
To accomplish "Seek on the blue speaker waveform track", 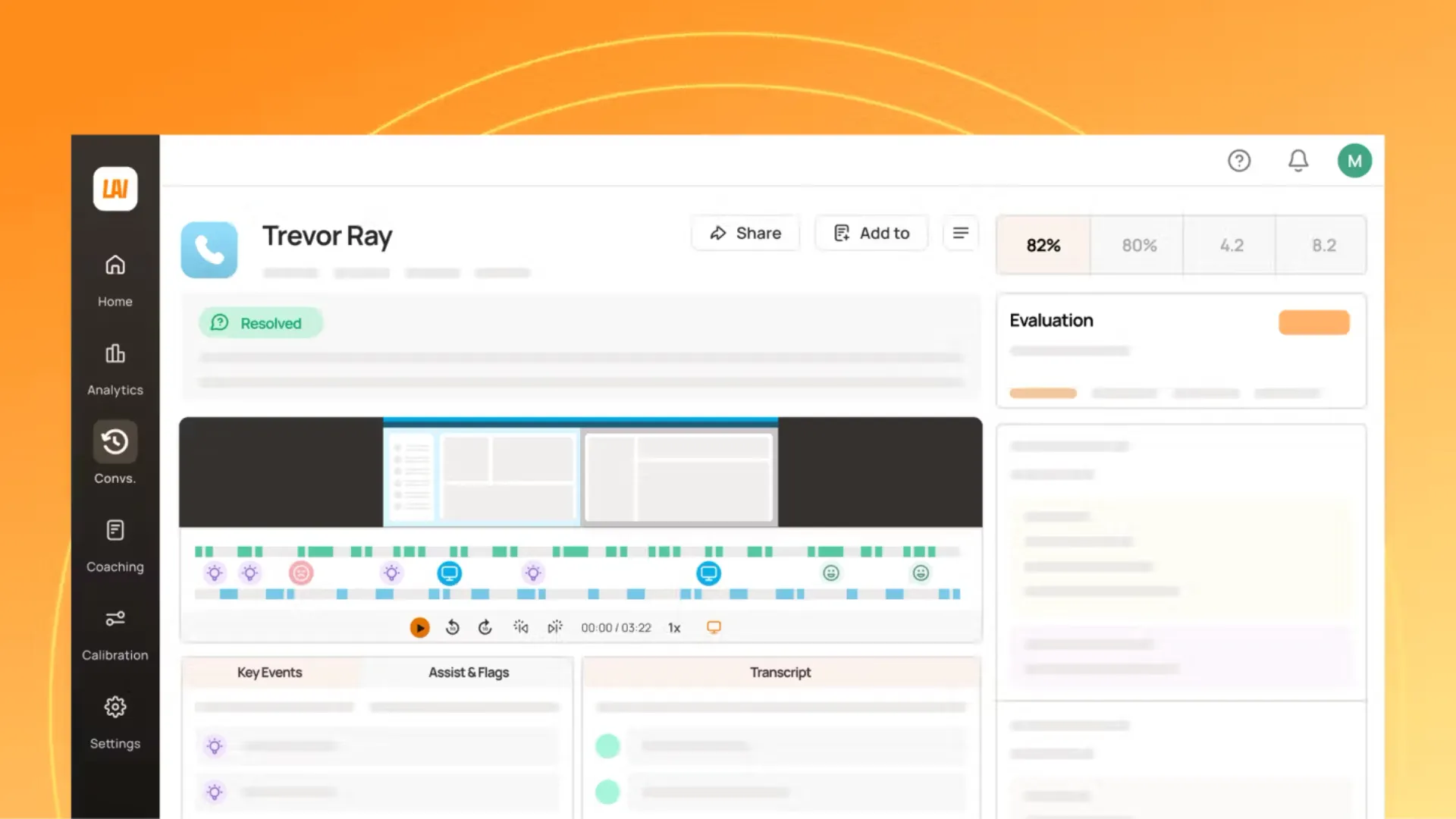I will (x=577, y=594).
